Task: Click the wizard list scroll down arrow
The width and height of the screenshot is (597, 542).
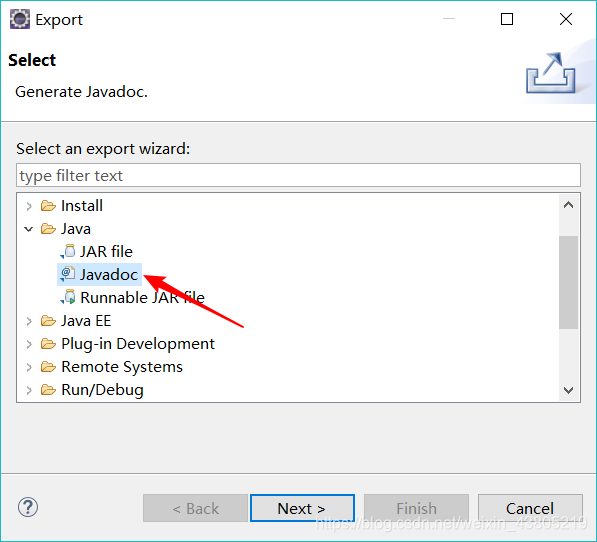Action: [x=568, y=390]
